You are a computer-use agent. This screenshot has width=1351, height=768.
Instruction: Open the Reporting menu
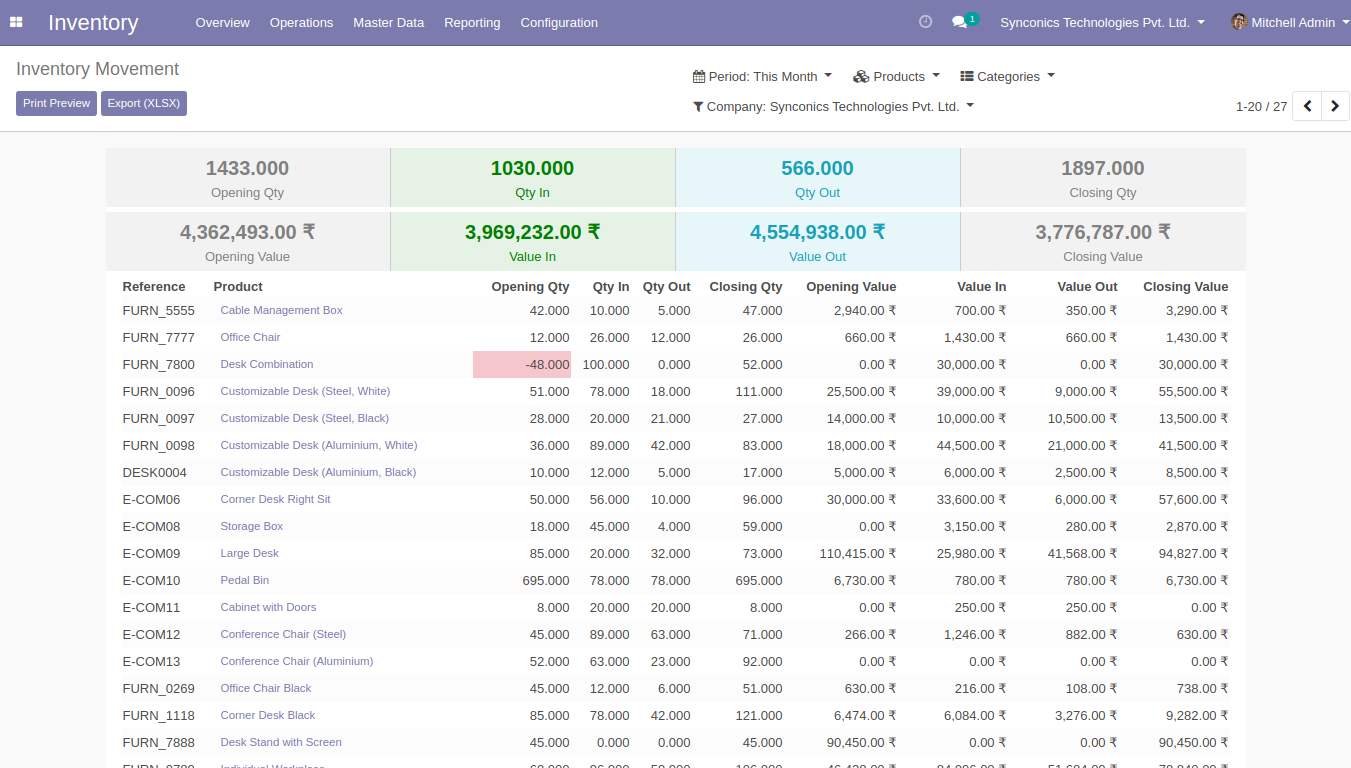click(472, 22)
